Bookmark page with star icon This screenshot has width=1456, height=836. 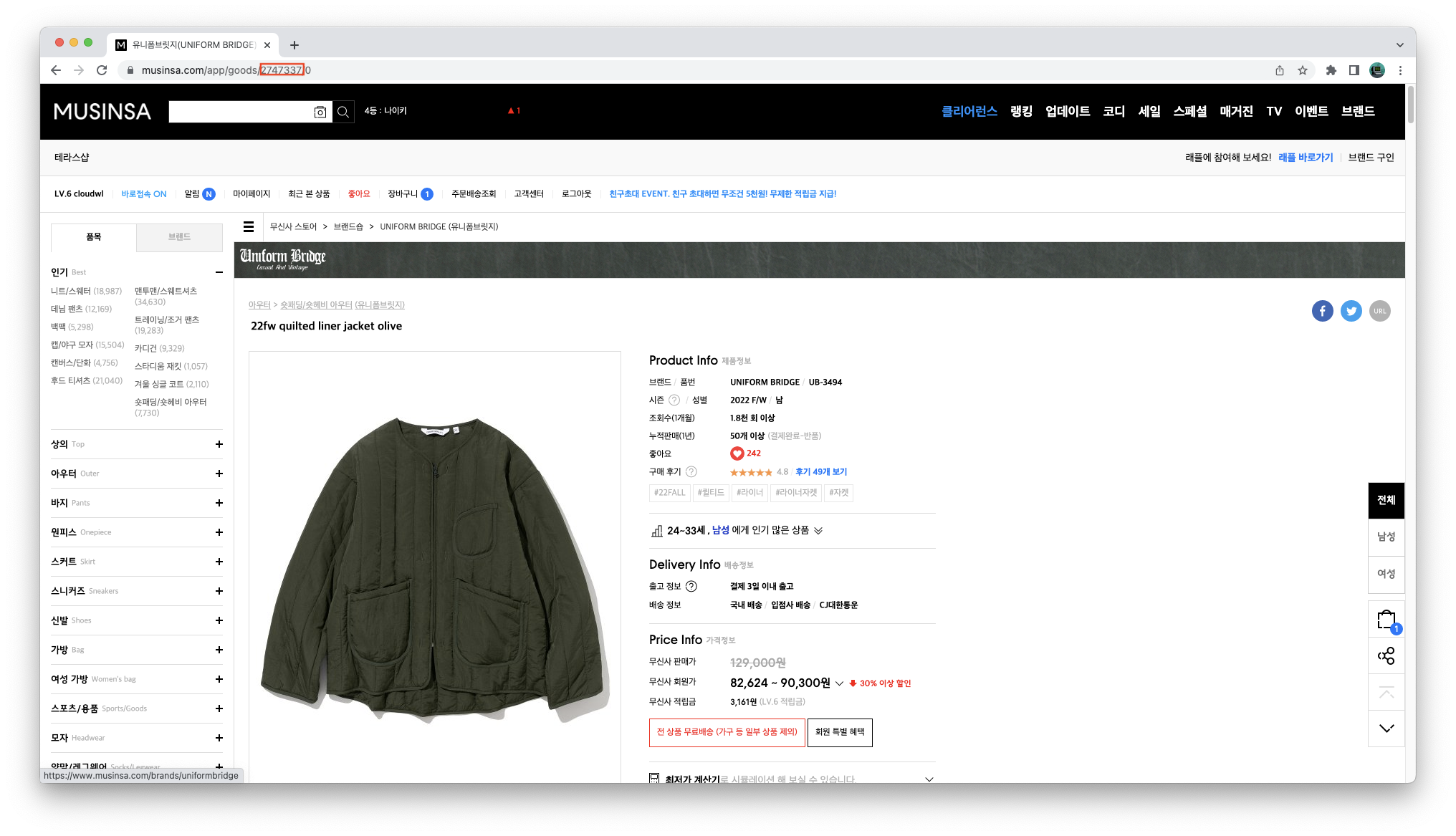tap(1303, 70)
